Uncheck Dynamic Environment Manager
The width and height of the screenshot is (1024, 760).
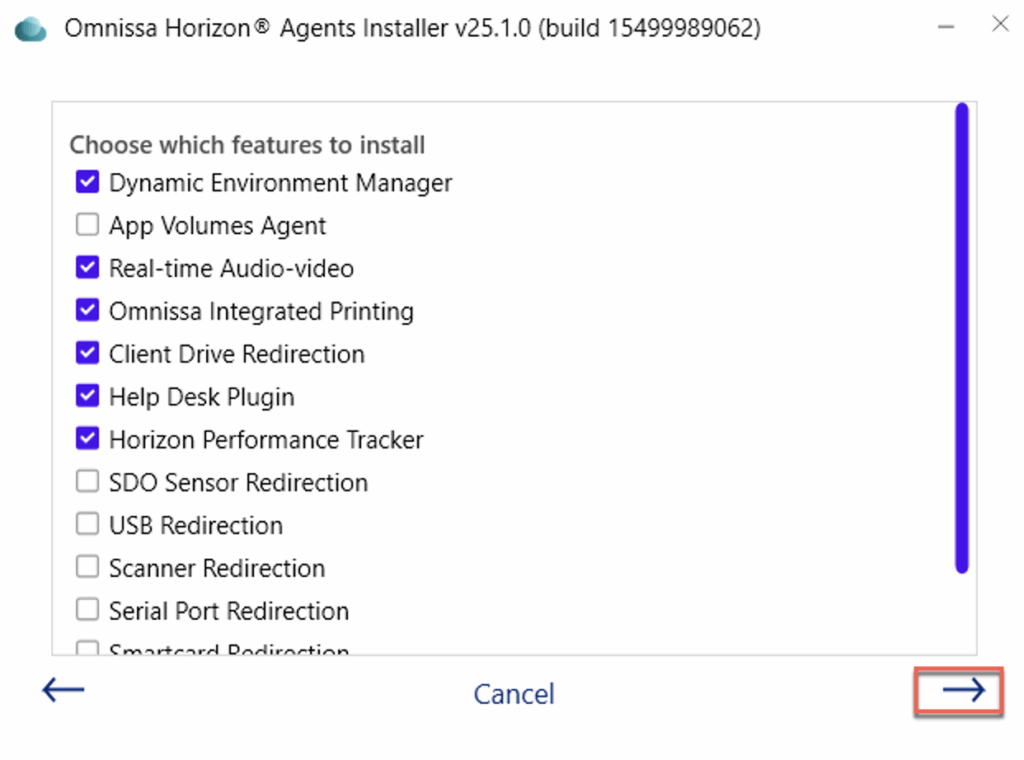click(88, 183)
